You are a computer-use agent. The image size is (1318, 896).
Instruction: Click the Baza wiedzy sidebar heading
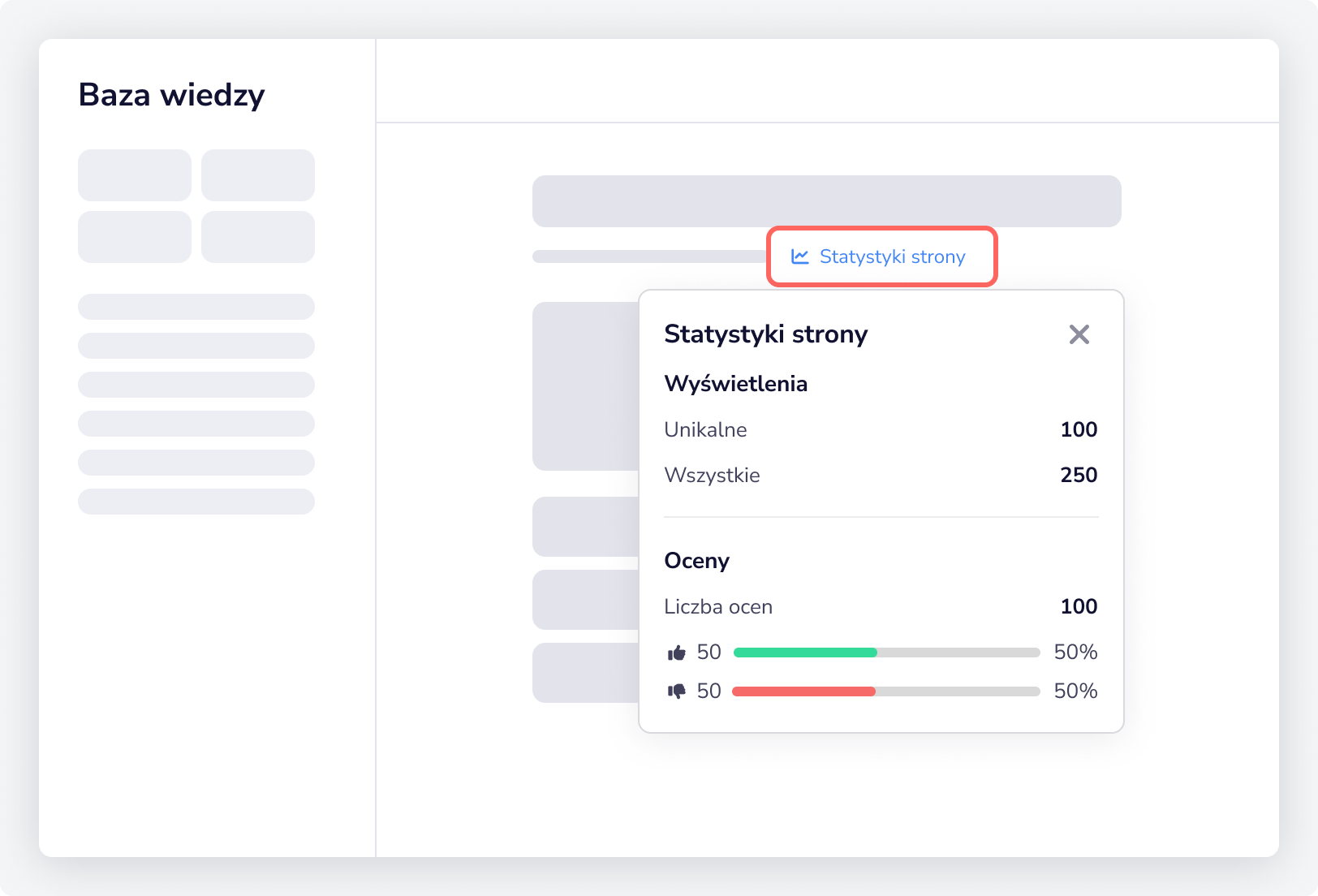[171, 95]
